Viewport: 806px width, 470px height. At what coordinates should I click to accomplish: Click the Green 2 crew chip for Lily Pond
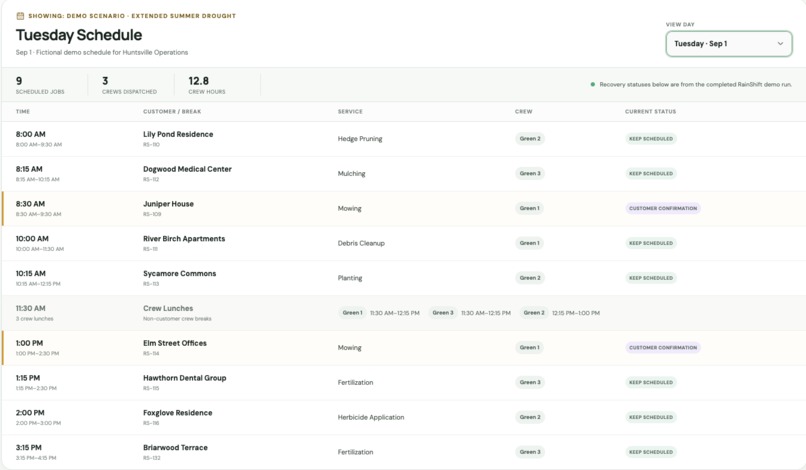[529, 139]
